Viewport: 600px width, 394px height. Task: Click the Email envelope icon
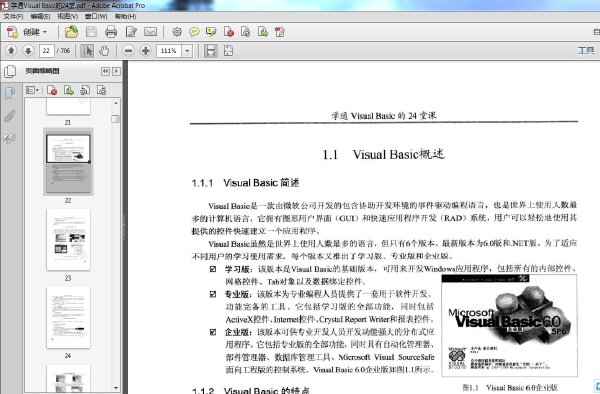coord(150,32)
